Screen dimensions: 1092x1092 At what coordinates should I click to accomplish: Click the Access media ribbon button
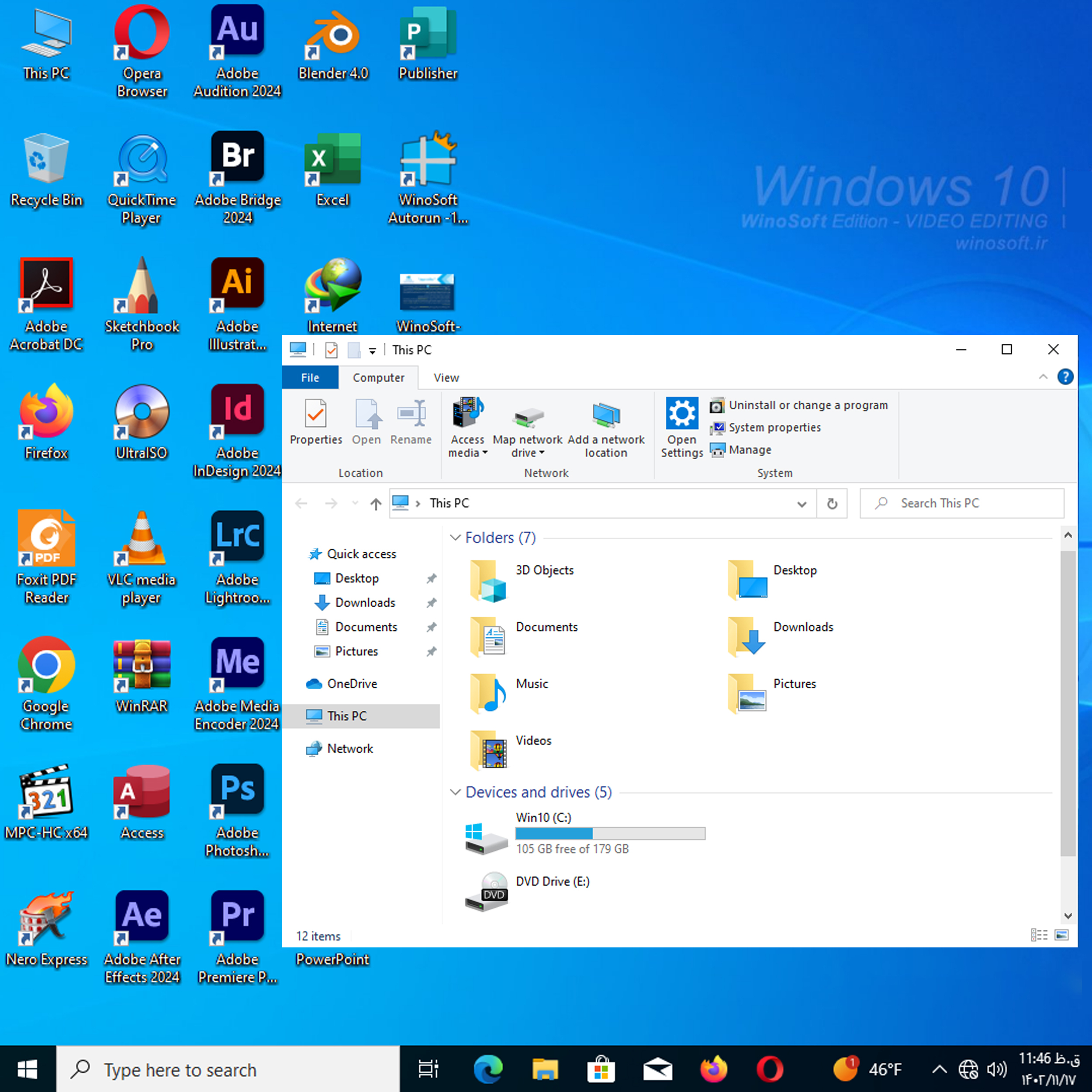click(x=467, y=427)
